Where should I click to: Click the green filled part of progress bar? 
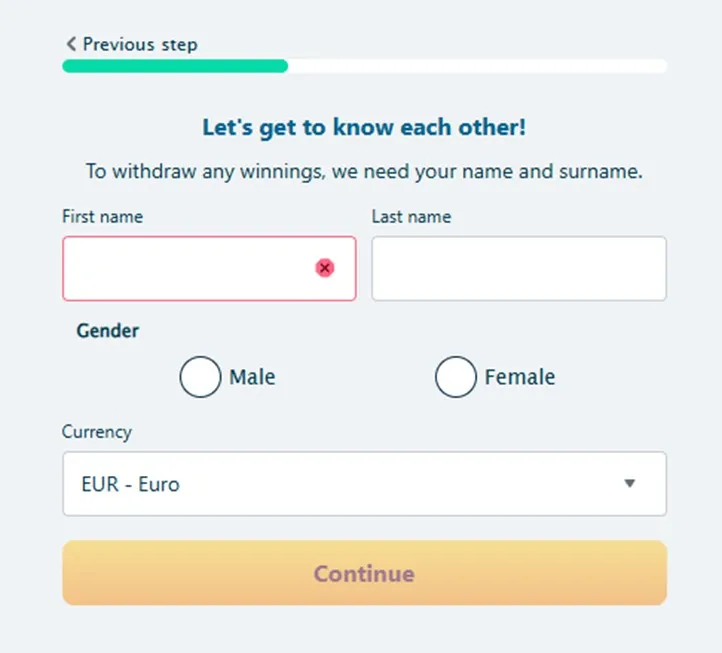tap(175, 66)
